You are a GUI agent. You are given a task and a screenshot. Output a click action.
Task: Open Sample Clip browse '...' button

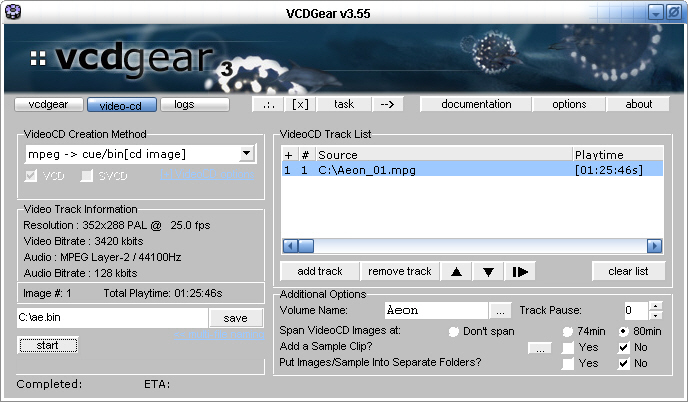pos(540,348)
